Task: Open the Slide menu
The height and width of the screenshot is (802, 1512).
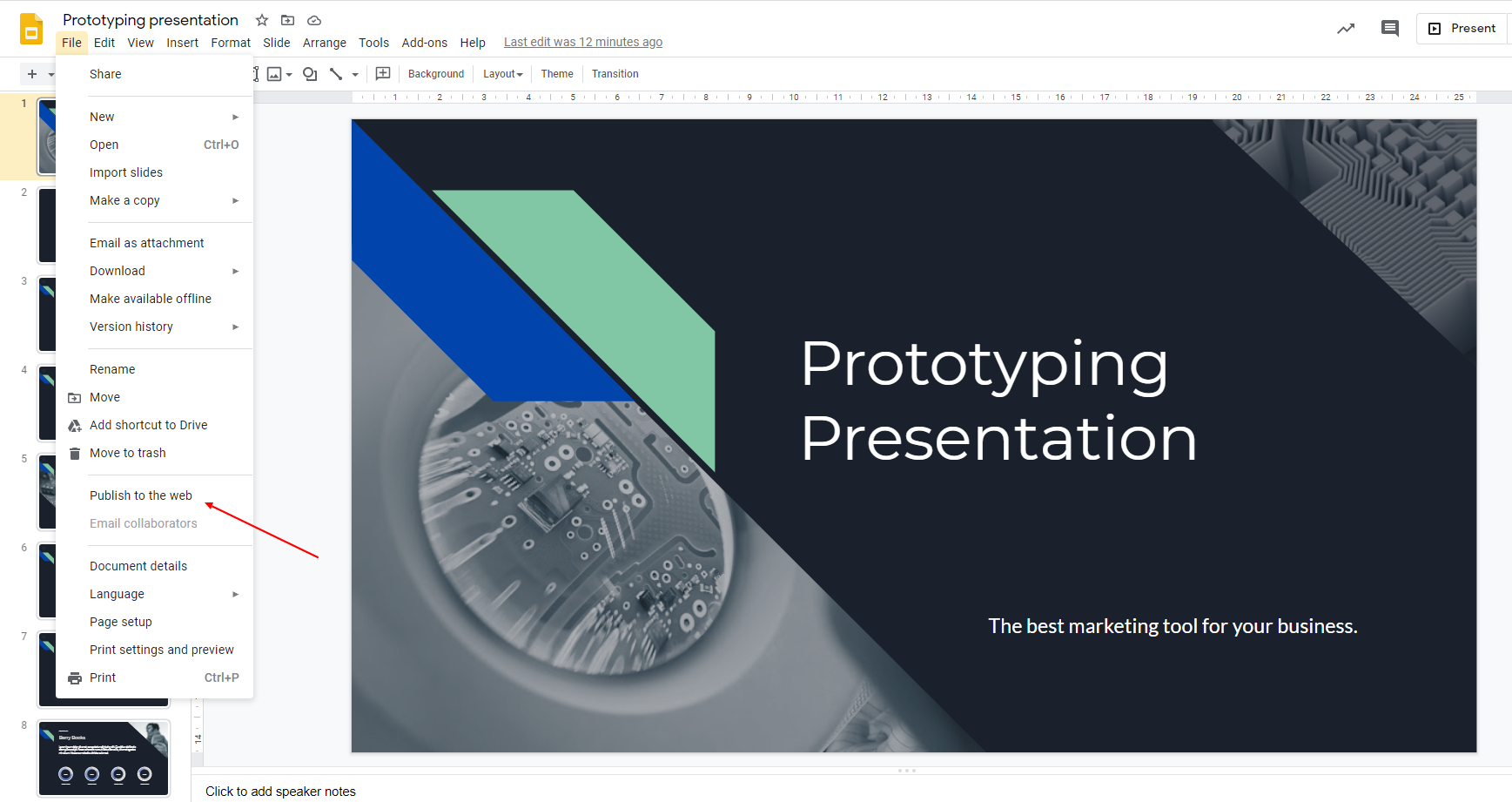Action: click(277, 43)
